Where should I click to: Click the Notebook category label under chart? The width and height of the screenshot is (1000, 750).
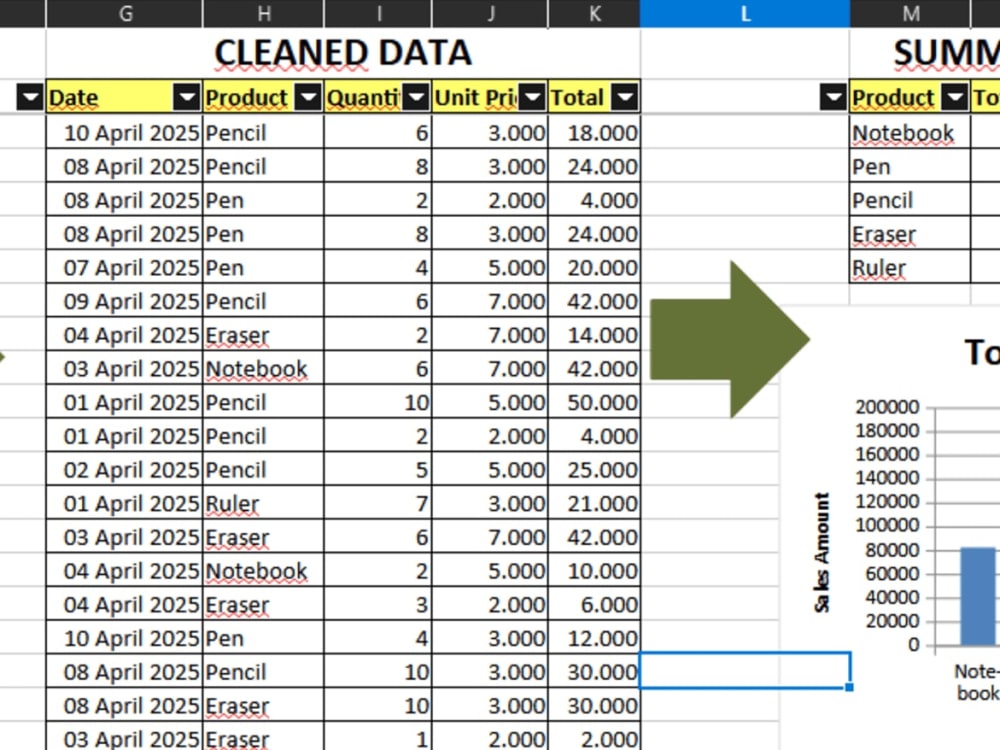coord(976,682)
